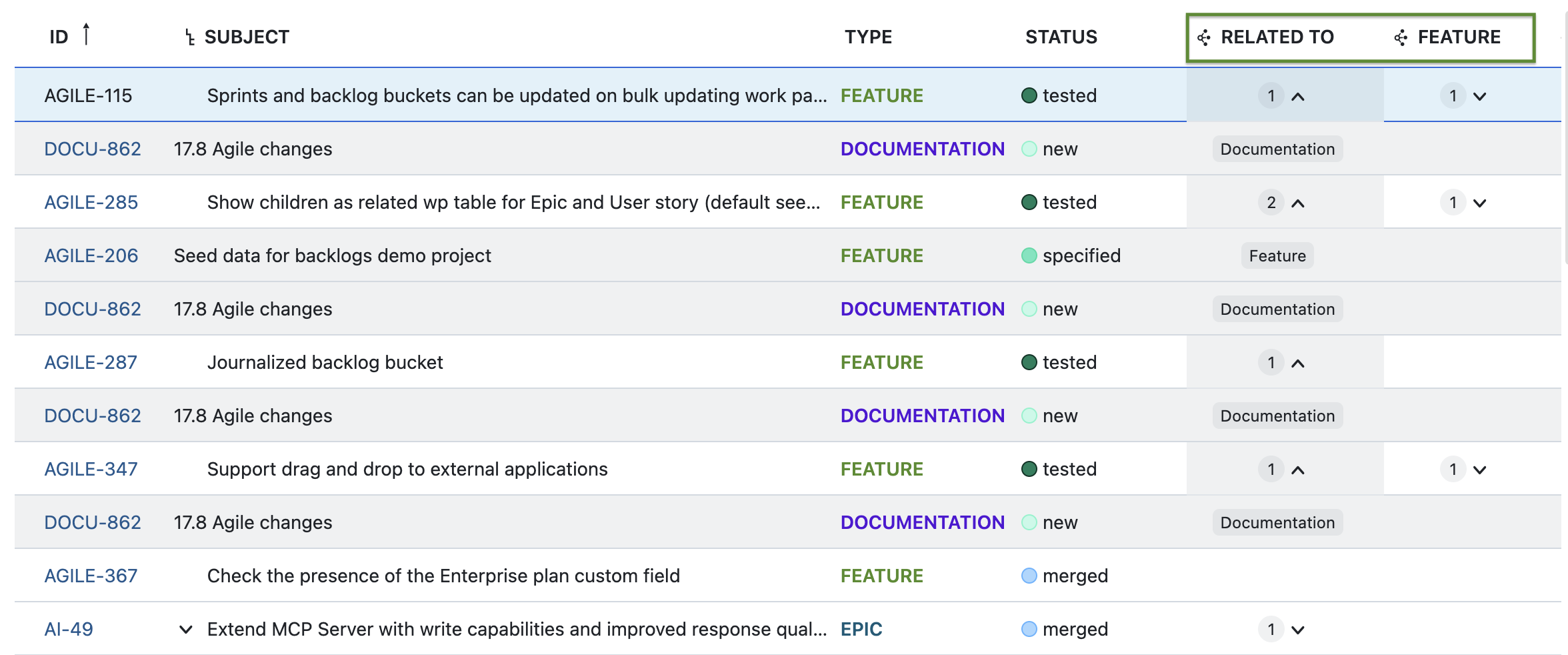1568x655 pixels.
Task: Click the 'merged' status of AGILE-367
Action: point(1075,576)
